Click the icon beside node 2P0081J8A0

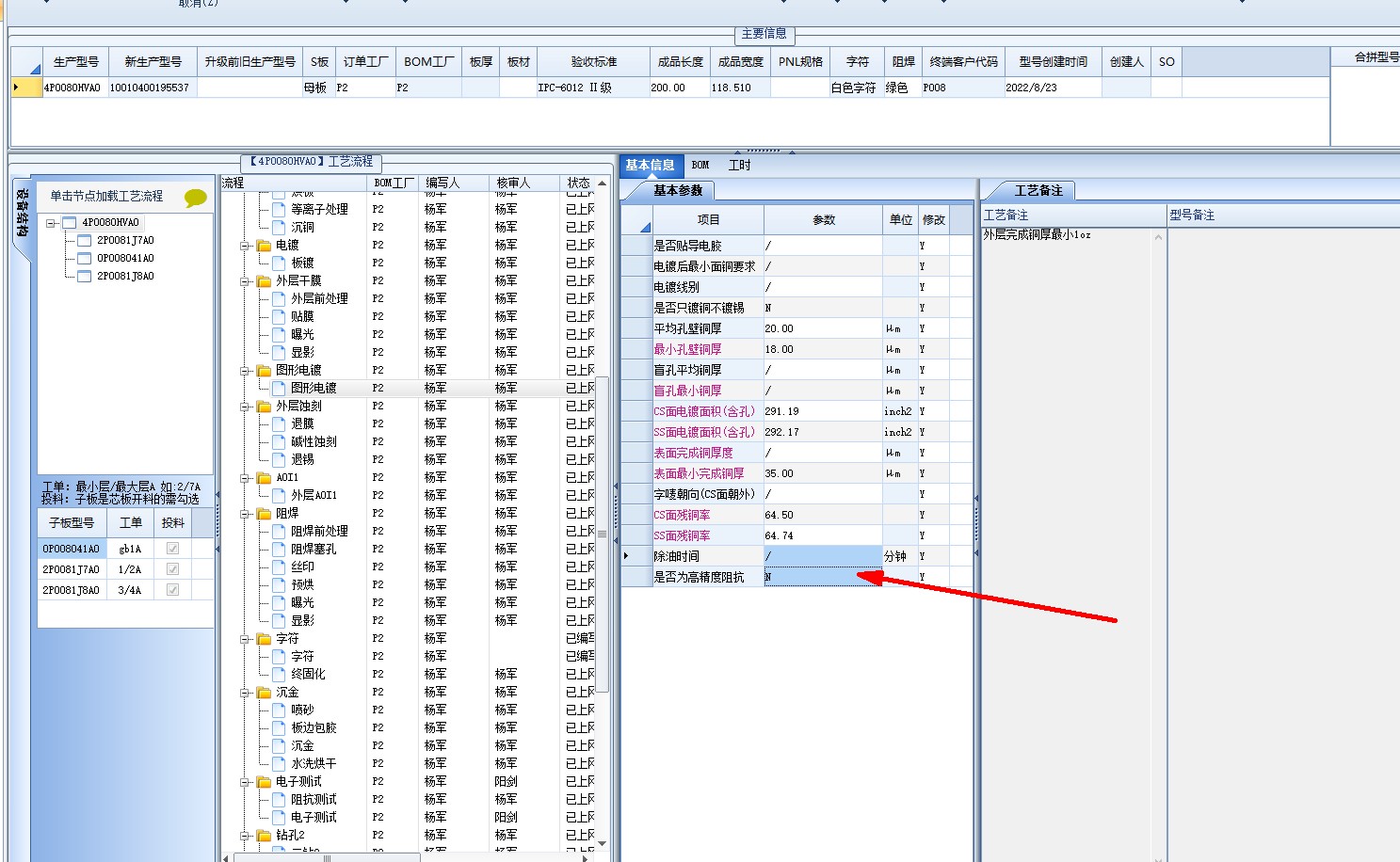(x=84, y=277)
